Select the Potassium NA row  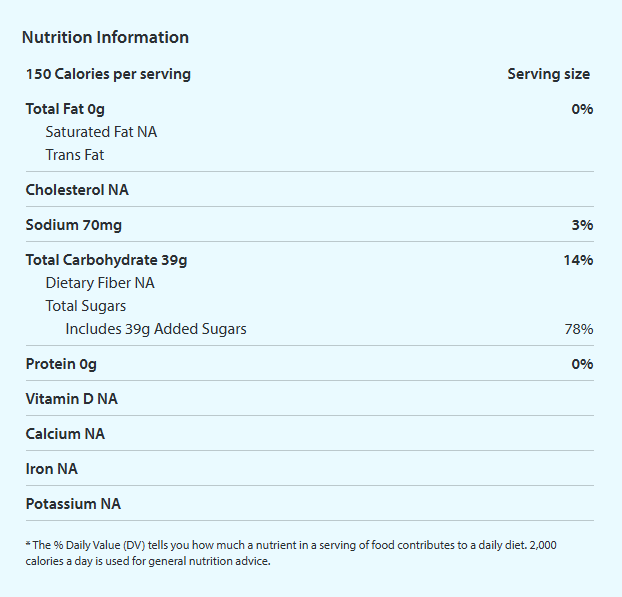pos(73,504)
